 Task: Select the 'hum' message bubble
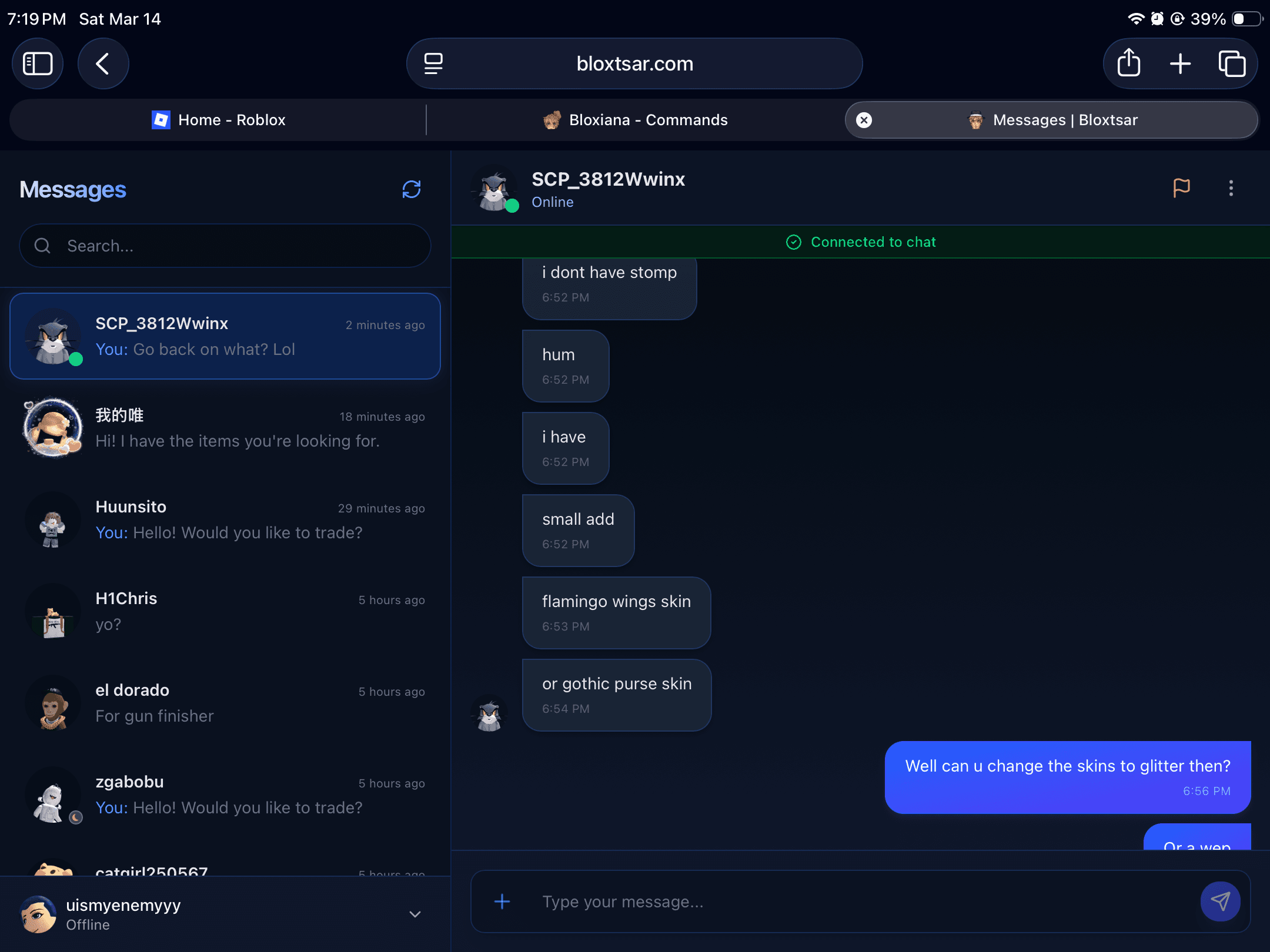pos(566,366)
